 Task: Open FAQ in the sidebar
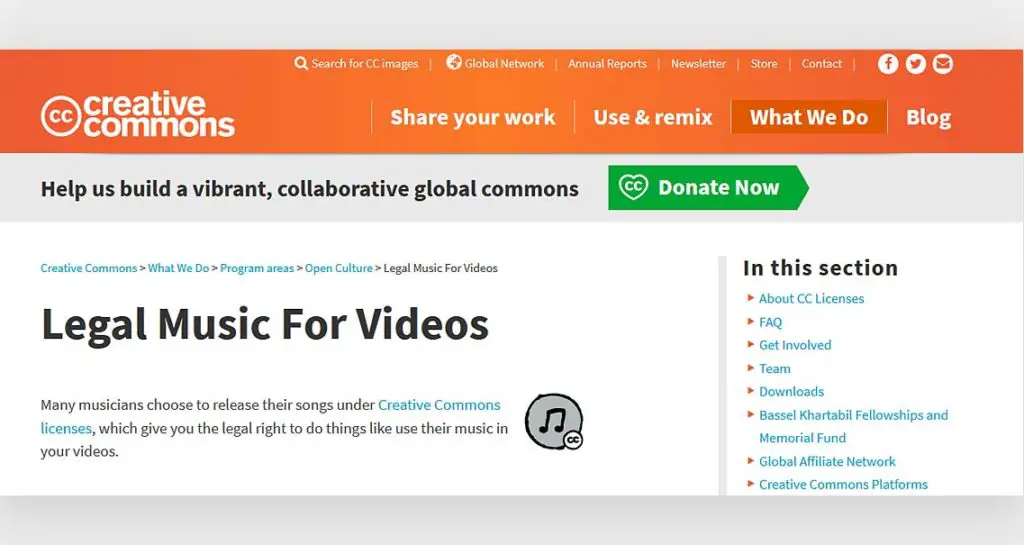pyautogui.click(x=770, y=322)
